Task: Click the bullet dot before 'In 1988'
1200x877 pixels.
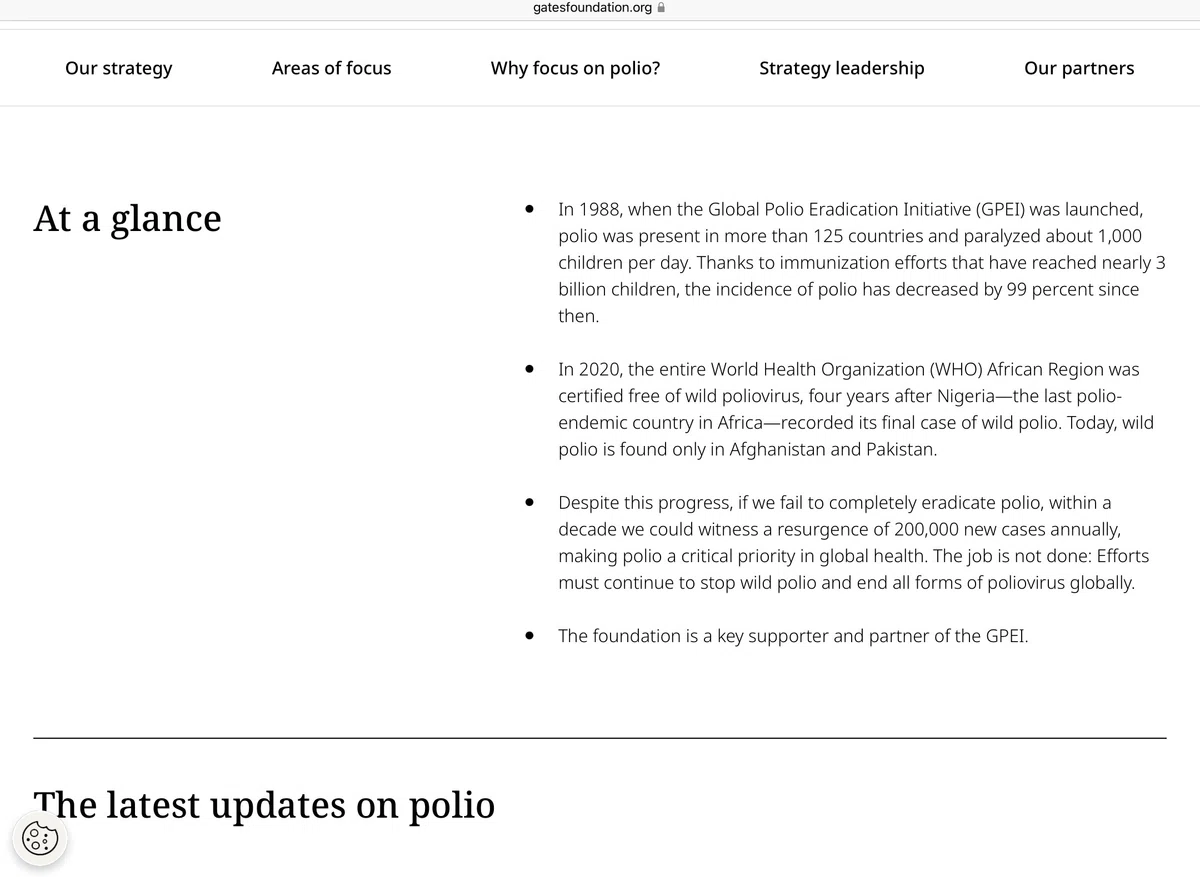Action: 529,210
